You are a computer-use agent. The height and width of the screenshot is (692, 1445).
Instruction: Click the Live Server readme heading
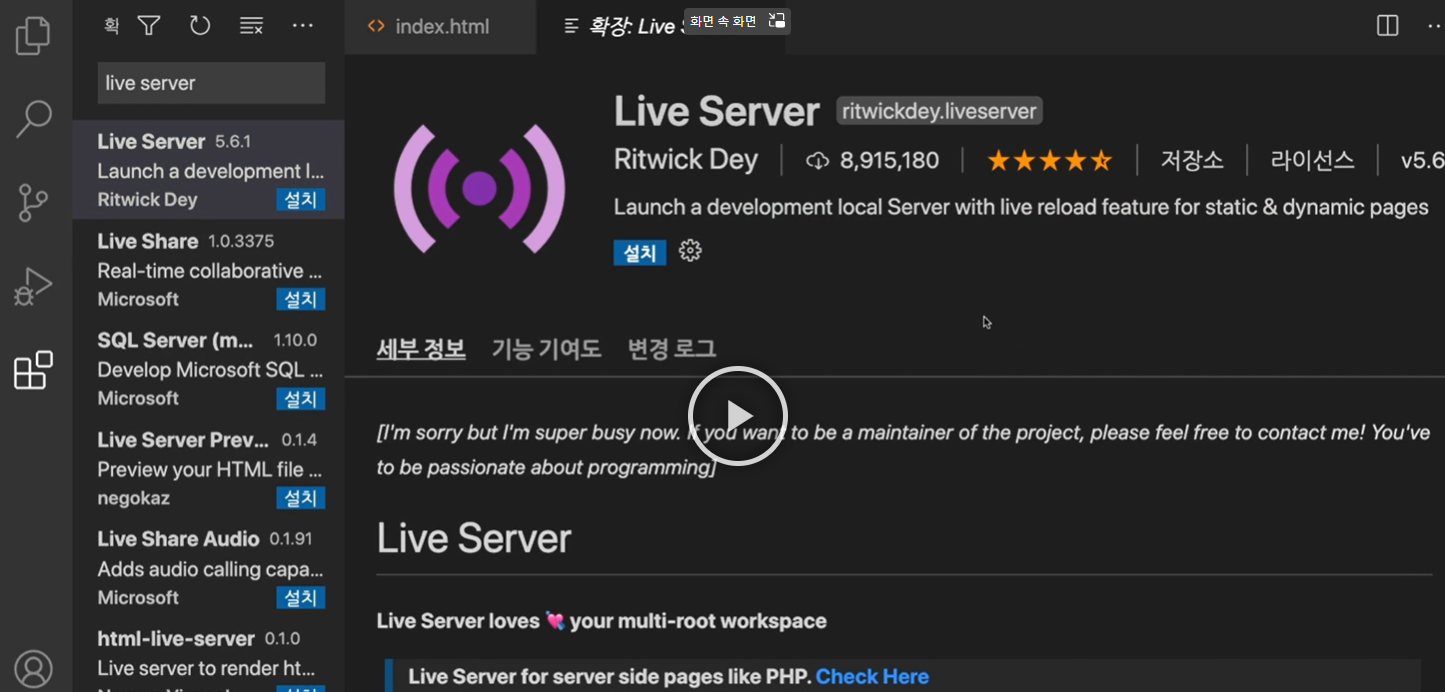click(474, 539)
